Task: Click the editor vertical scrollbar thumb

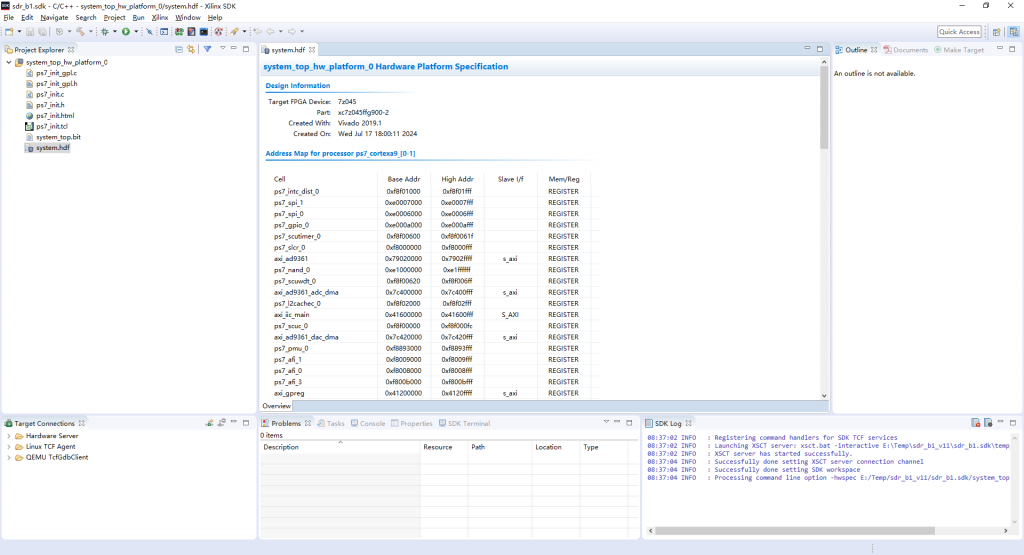Action: (x=824, y=106)
